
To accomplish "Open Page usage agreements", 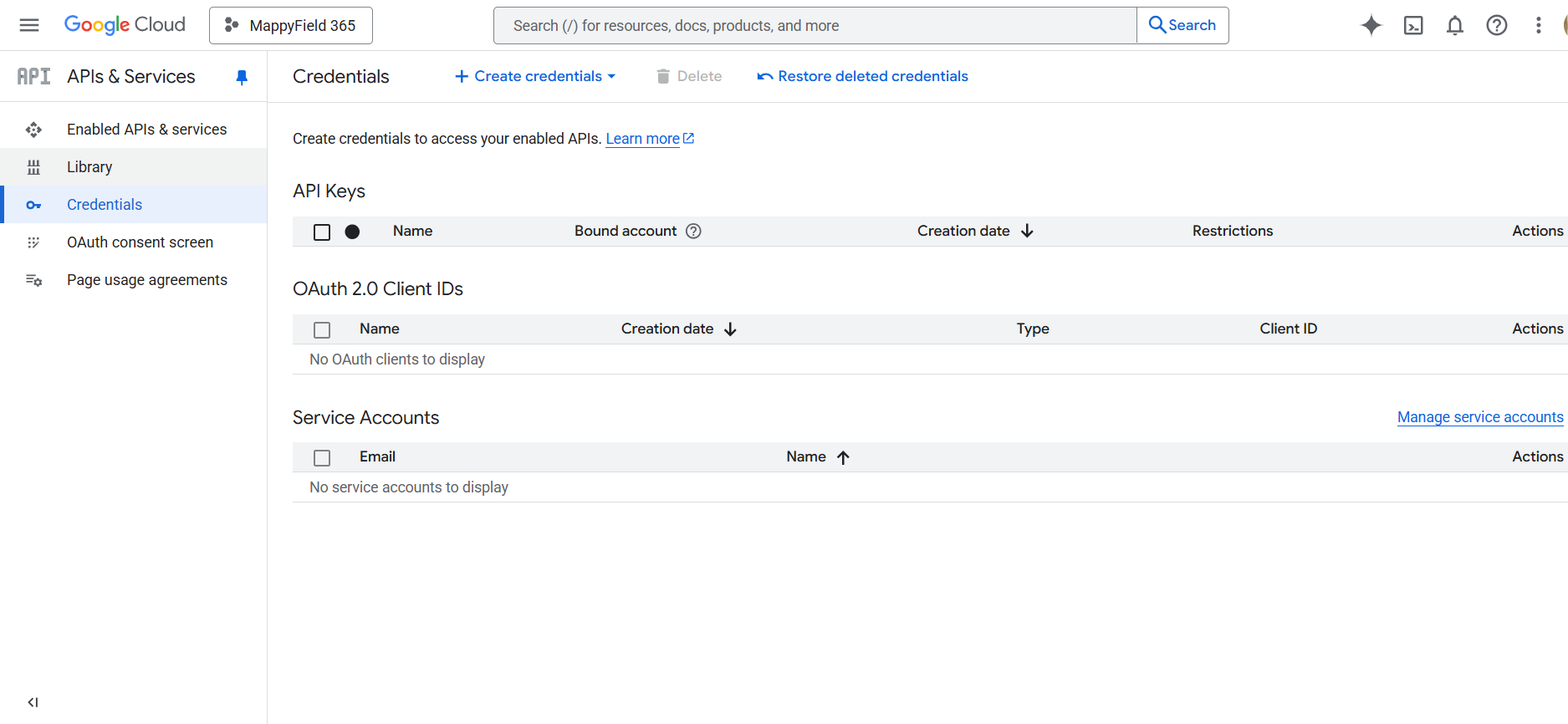I will (x=134, y=280).
